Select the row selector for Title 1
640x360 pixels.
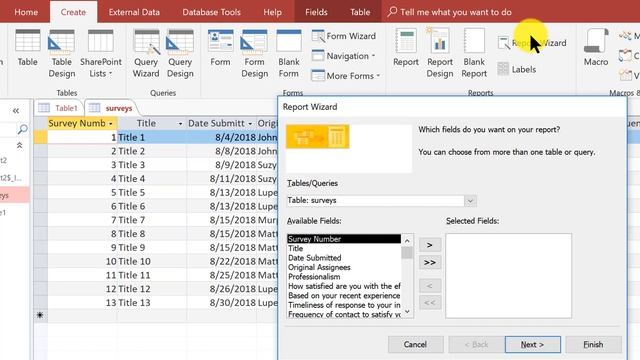tap(40, 137)
